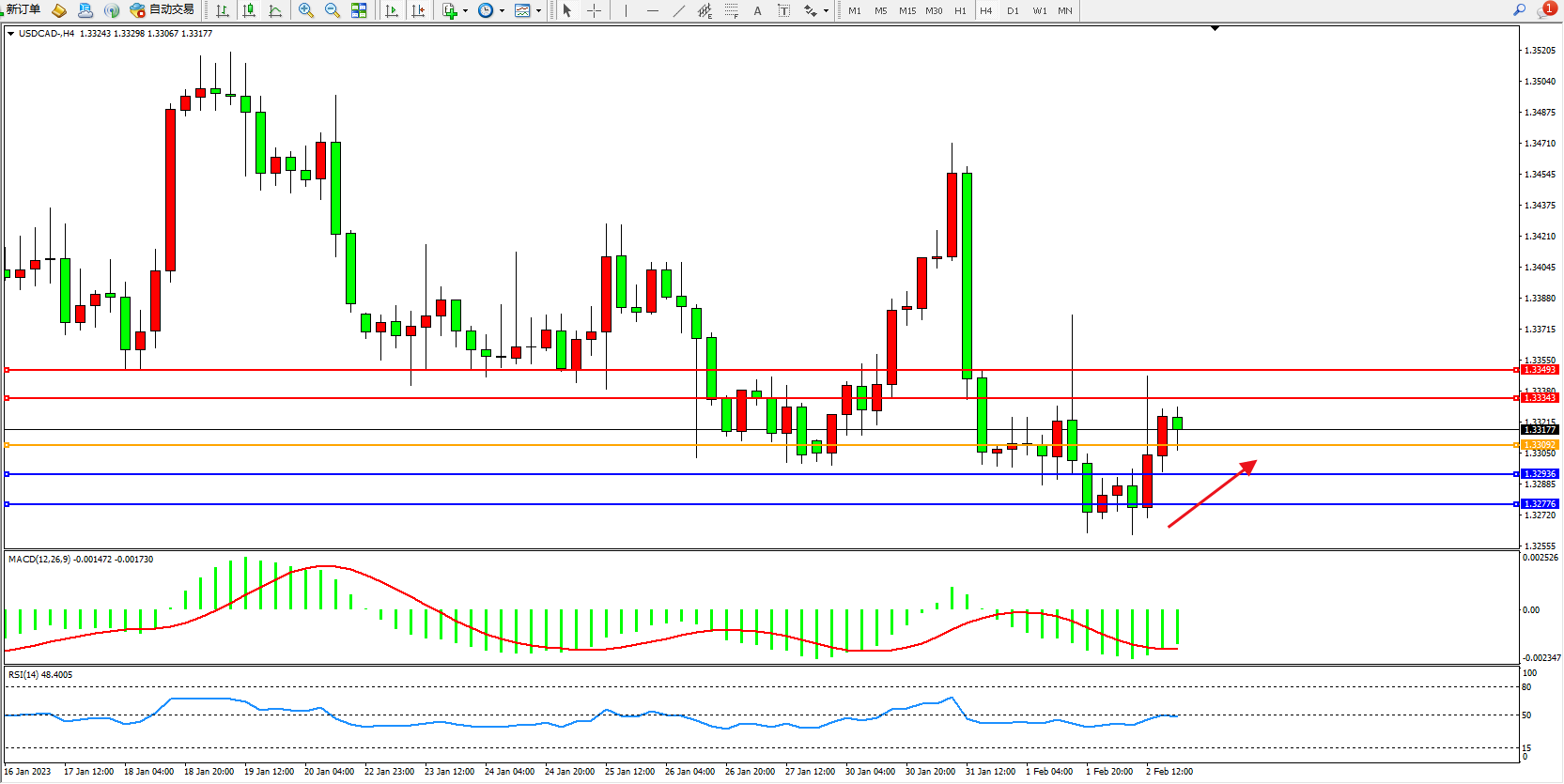Screen dimensions: 1564x784
Task: Toggle chart auto scroll
Action: (392, 10)
